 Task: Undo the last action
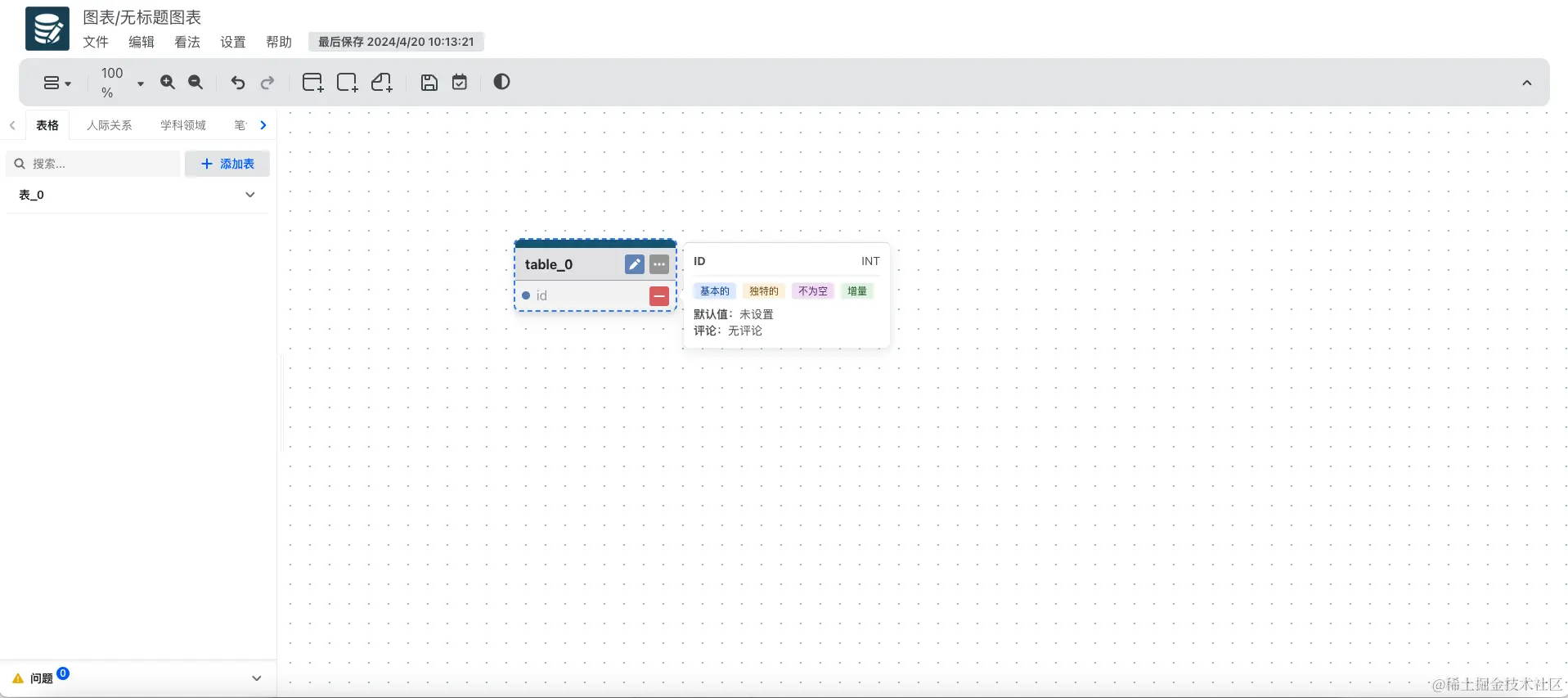pos(238,83)
